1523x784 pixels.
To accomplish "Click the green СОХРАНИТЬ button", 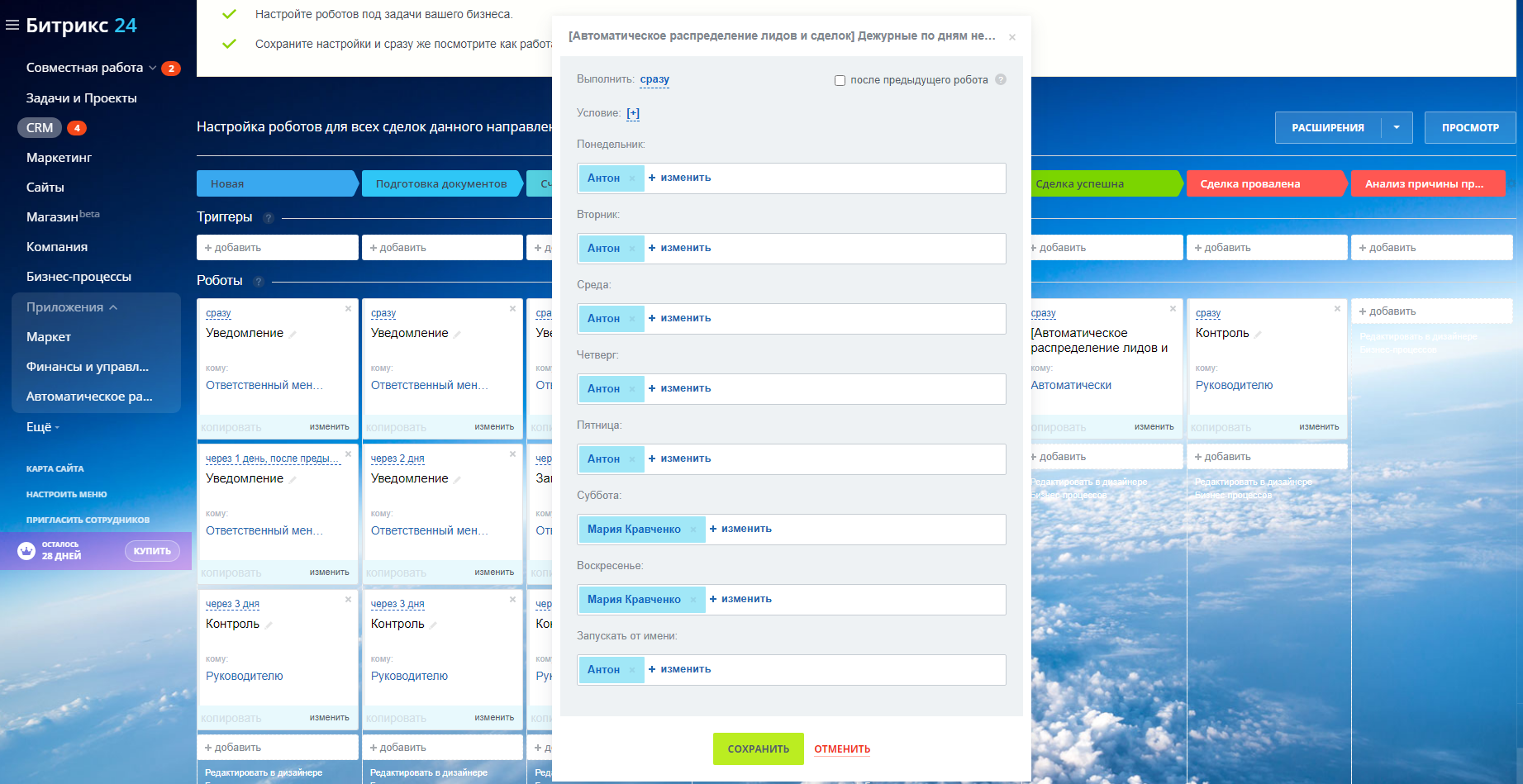I will [x=758, y=748].
